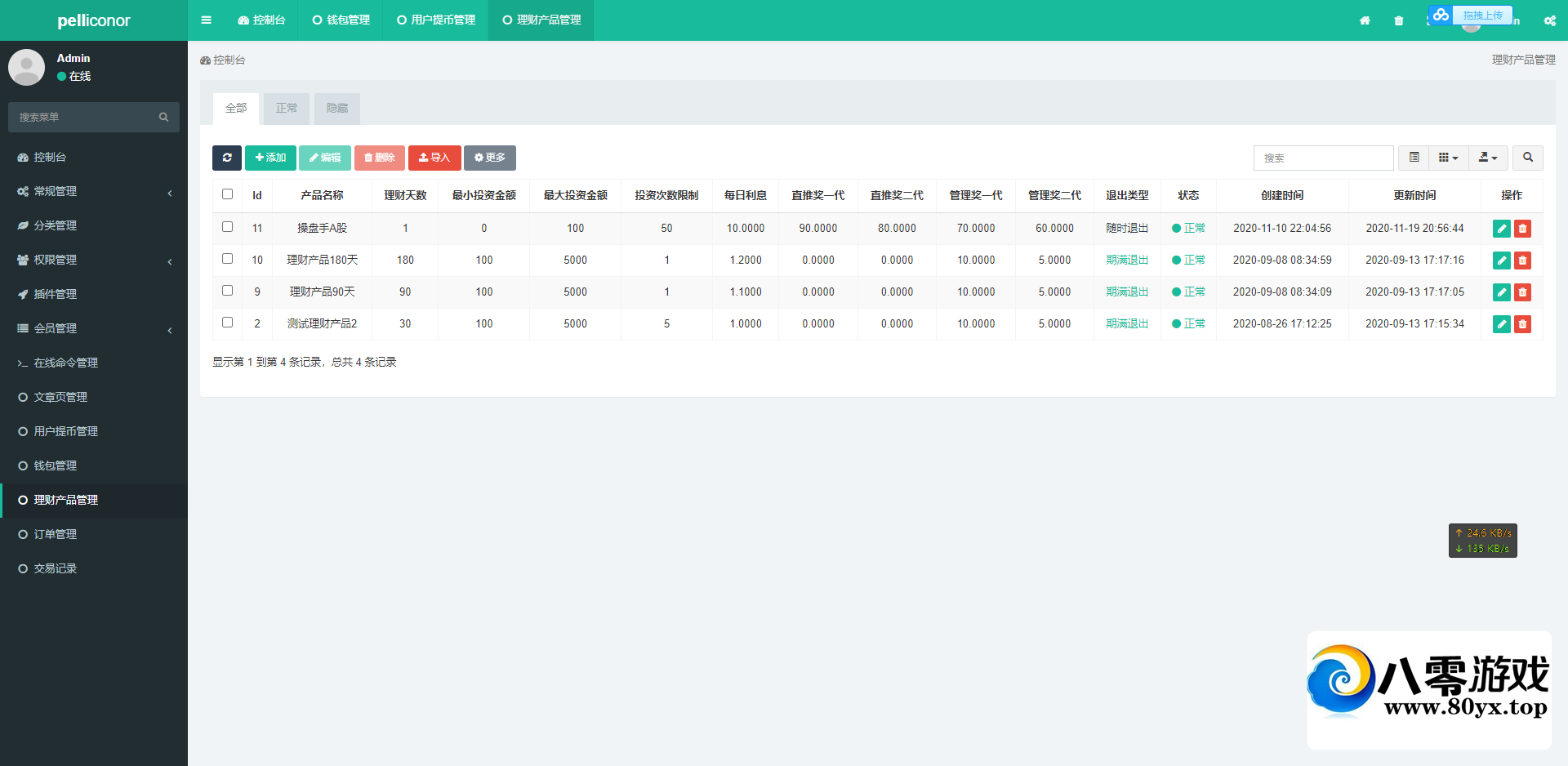The image size is (1568, 766).
Task: Delete row 11 操盘手A股 with trash icon
Action: [1522, 229]
